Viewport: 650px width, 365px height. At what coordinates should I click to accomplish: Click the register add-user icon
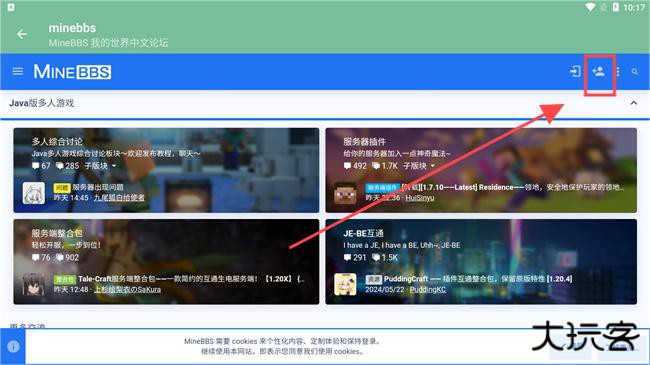[598, 72]
